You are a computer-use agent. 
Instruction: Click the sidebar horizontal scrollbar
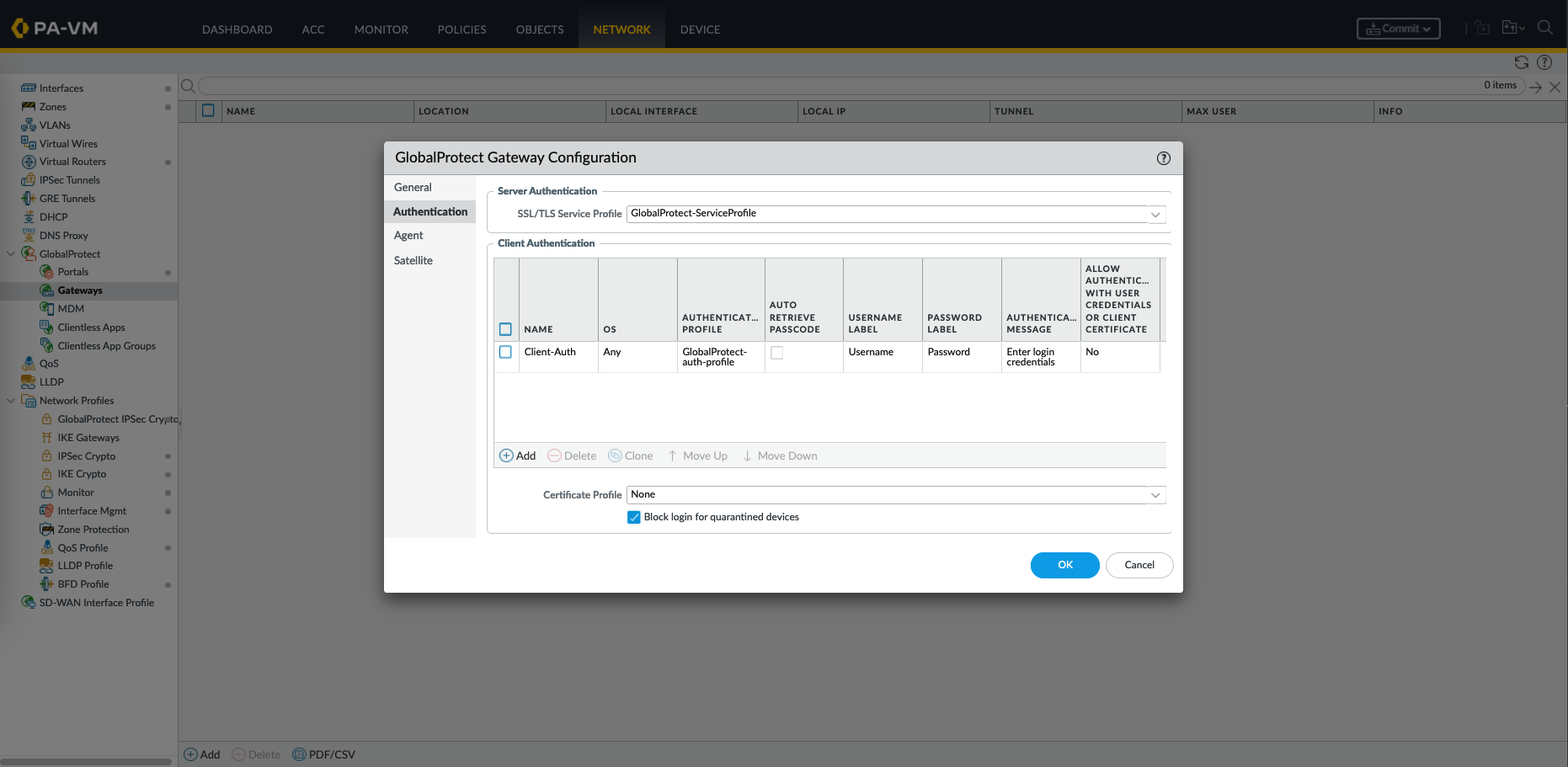pos(86,761)
